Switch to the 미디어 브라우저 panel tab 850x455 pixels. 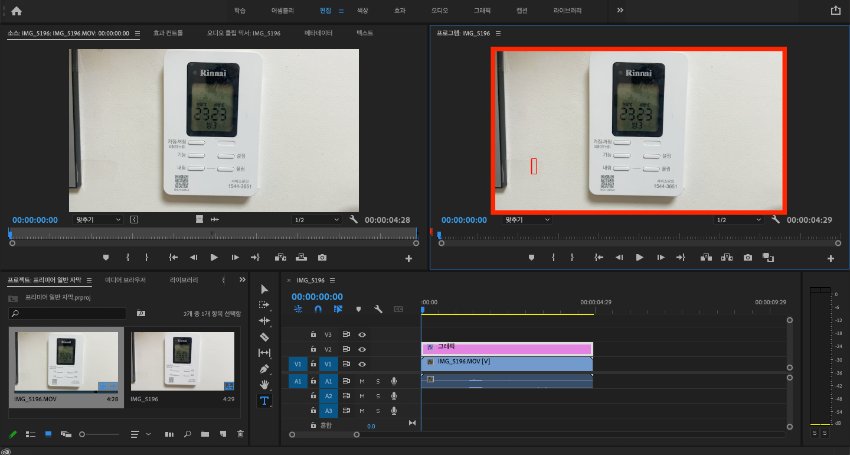click(x=126, y=280)
